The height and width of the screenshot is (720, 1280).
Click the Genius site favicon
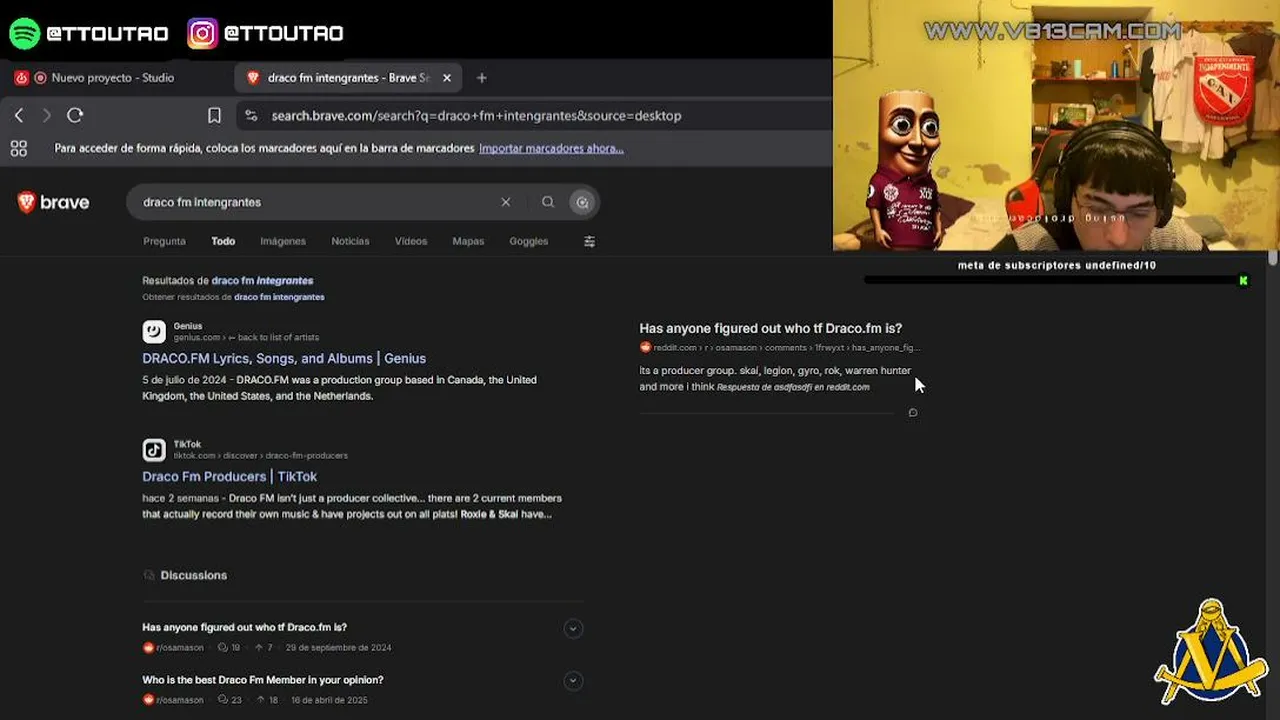(x=154, y=331)
